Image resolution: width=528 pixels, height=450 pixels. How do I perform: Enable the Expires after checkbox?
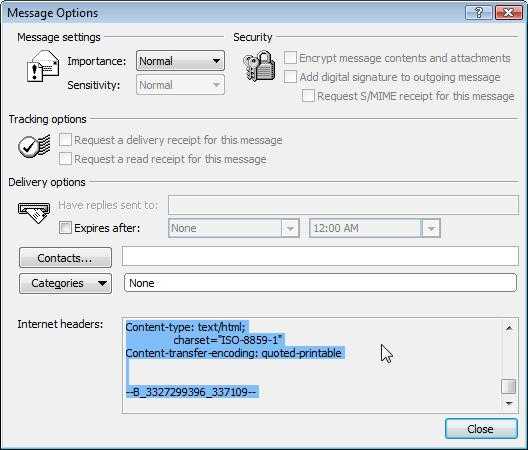point(65,228)
